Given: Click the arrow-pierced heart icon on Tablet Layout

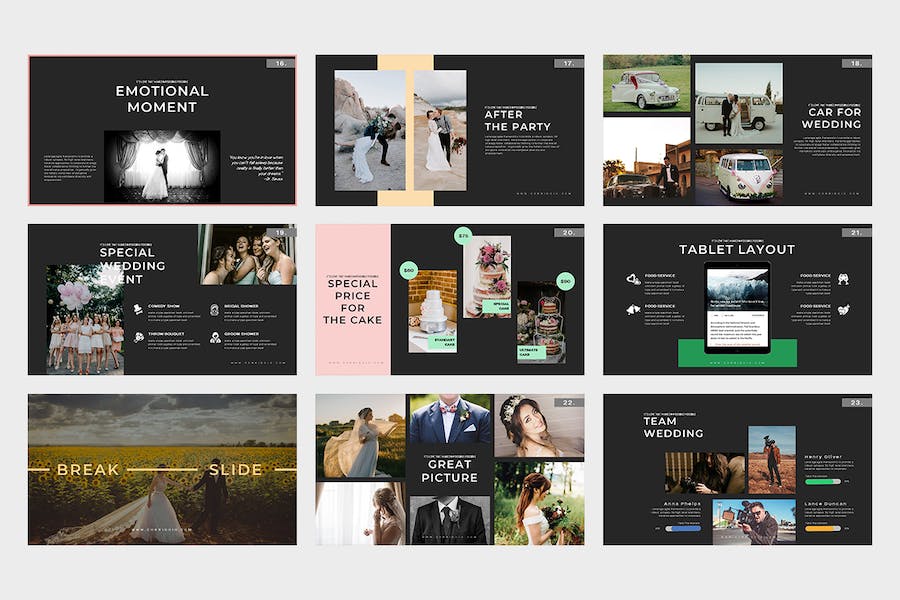Looking at the screenshot, I should 843,309.
